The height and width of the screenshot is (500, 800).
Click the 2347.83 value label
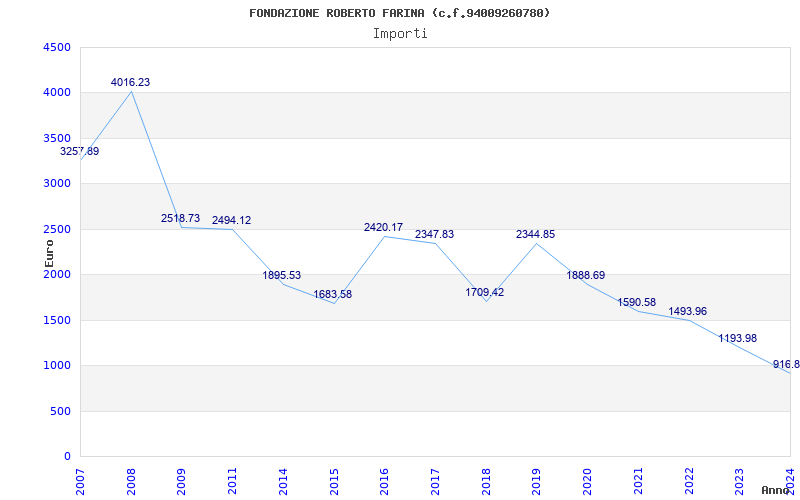[x=434, y=234]
